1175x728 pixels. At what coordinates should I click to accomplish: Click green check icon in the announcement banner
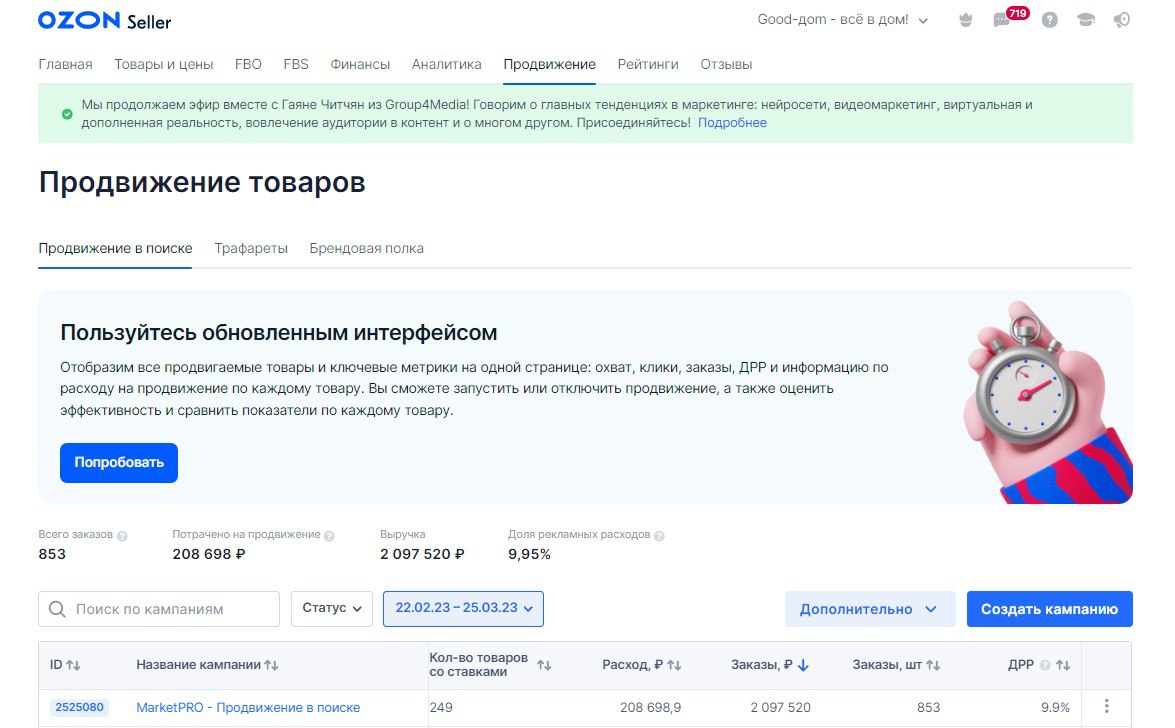click(67, 114)
